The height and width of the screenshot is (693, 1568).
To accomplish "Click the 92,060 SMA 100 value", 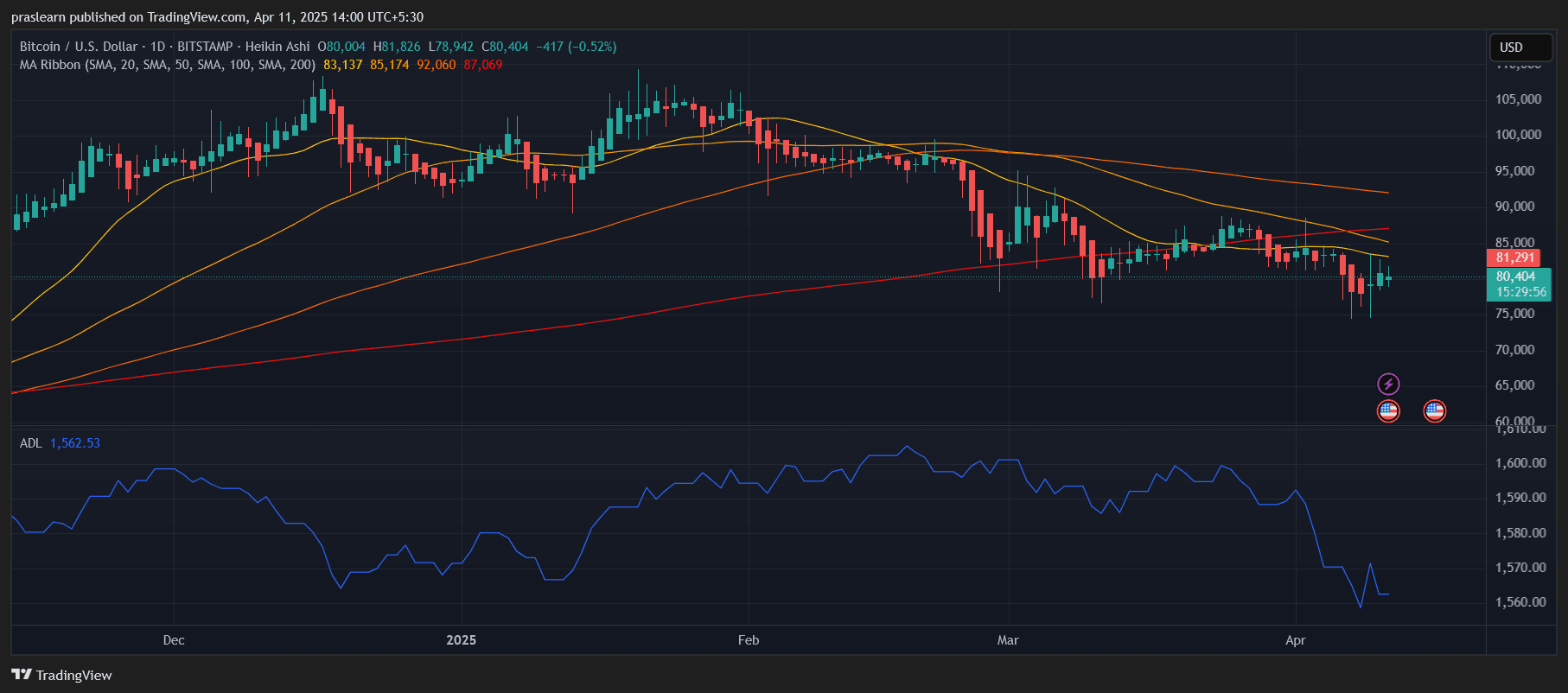I will tap(437, 65).
